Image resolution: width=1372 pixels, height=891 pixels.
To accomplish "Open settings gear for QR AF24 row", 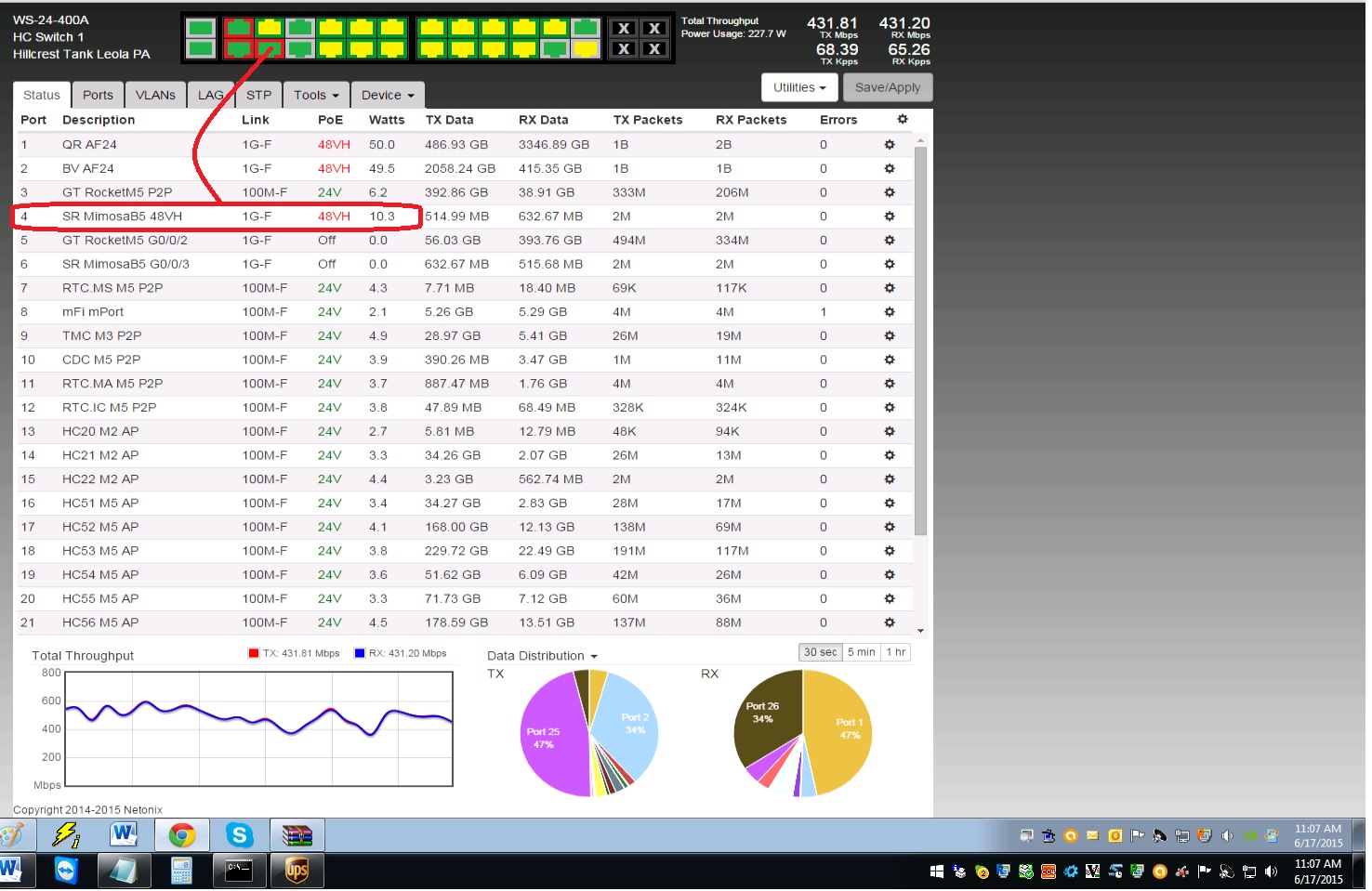I will point(890,145).
